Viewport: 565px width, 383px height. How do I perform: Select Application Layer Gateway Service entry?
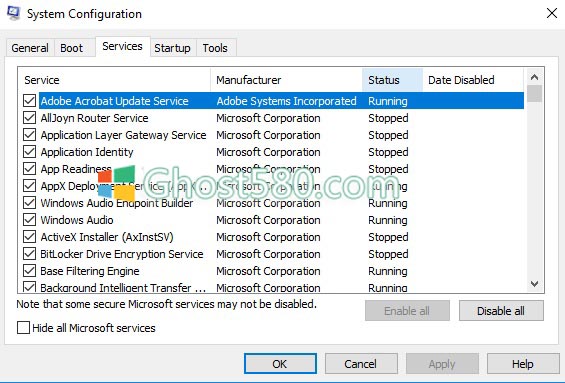tap(123, 135)
